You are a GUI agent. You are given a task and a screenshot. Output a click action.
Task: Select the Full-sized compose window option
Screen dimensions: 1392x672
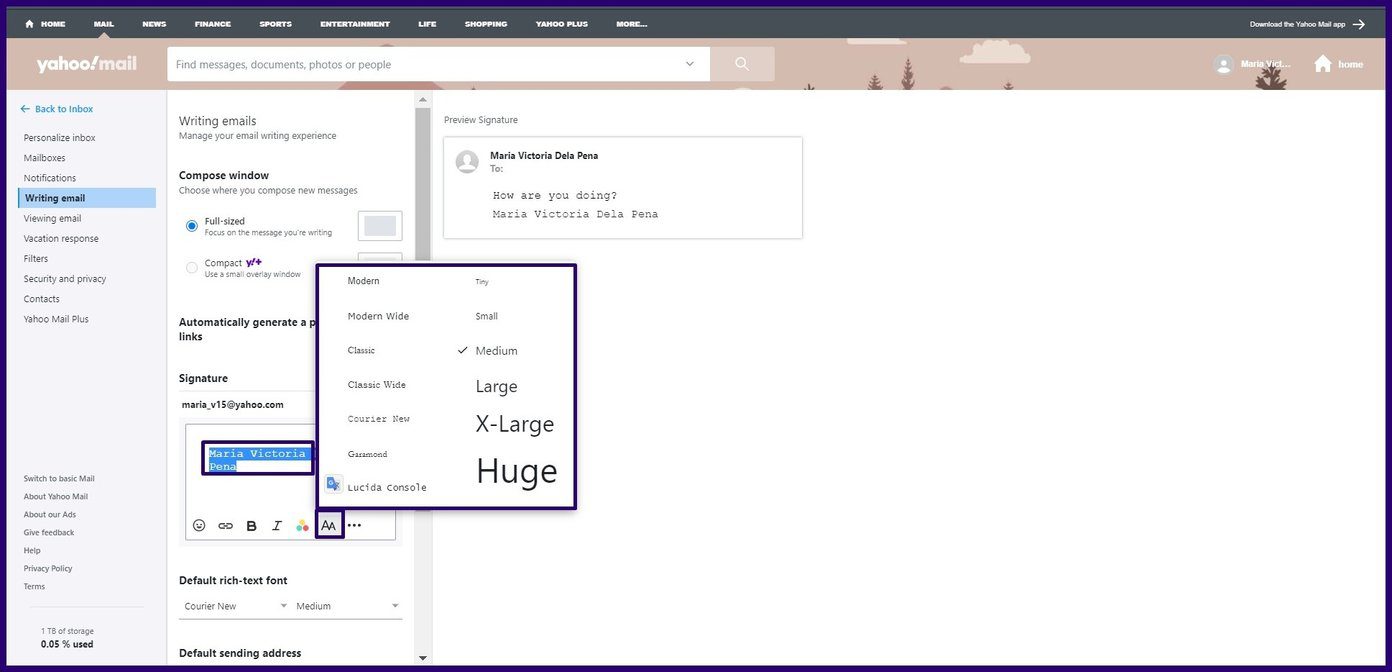tap(192, 226)
